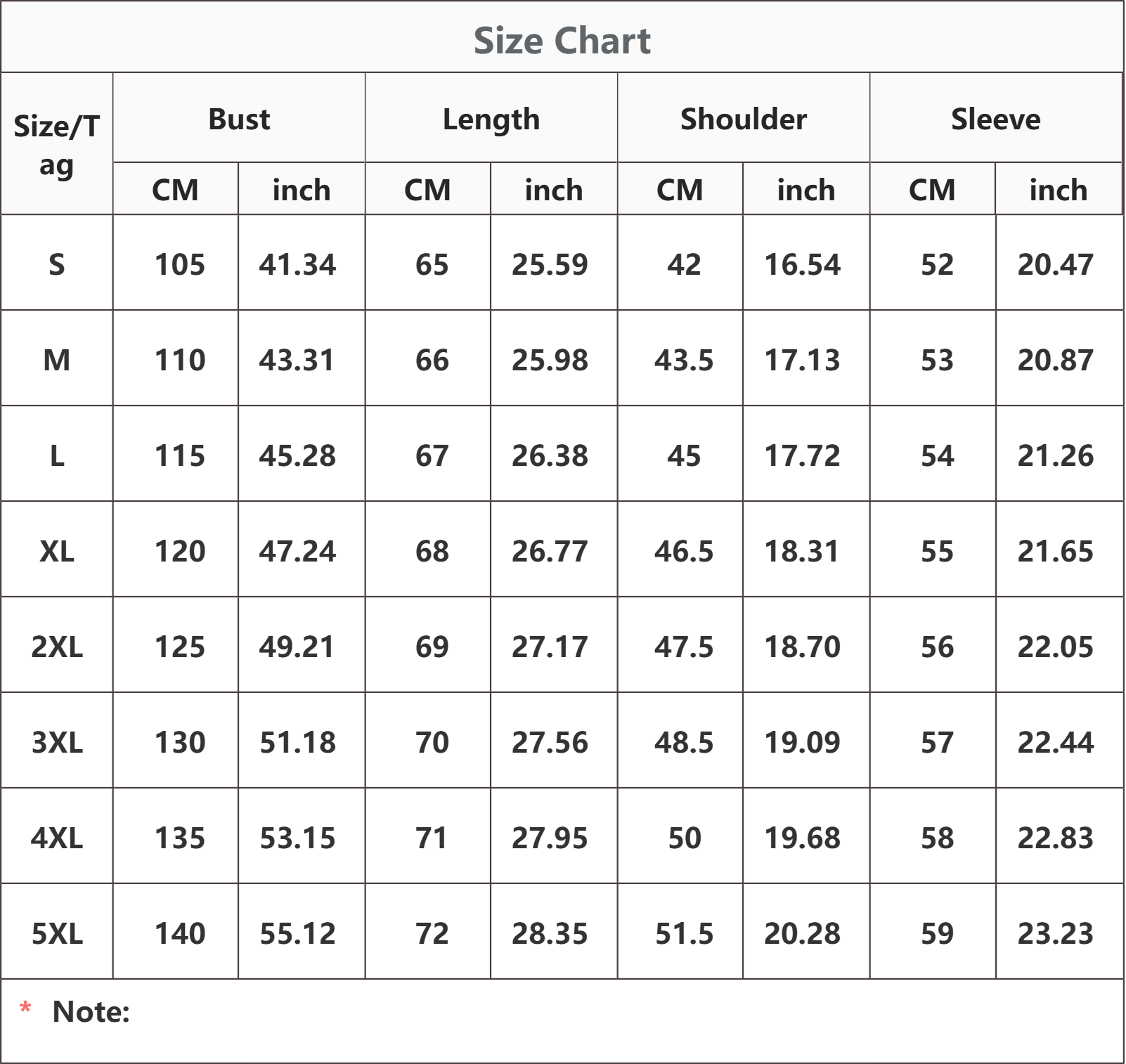Select the Bust column header
1126x1064 pixels.
(239, 119)
